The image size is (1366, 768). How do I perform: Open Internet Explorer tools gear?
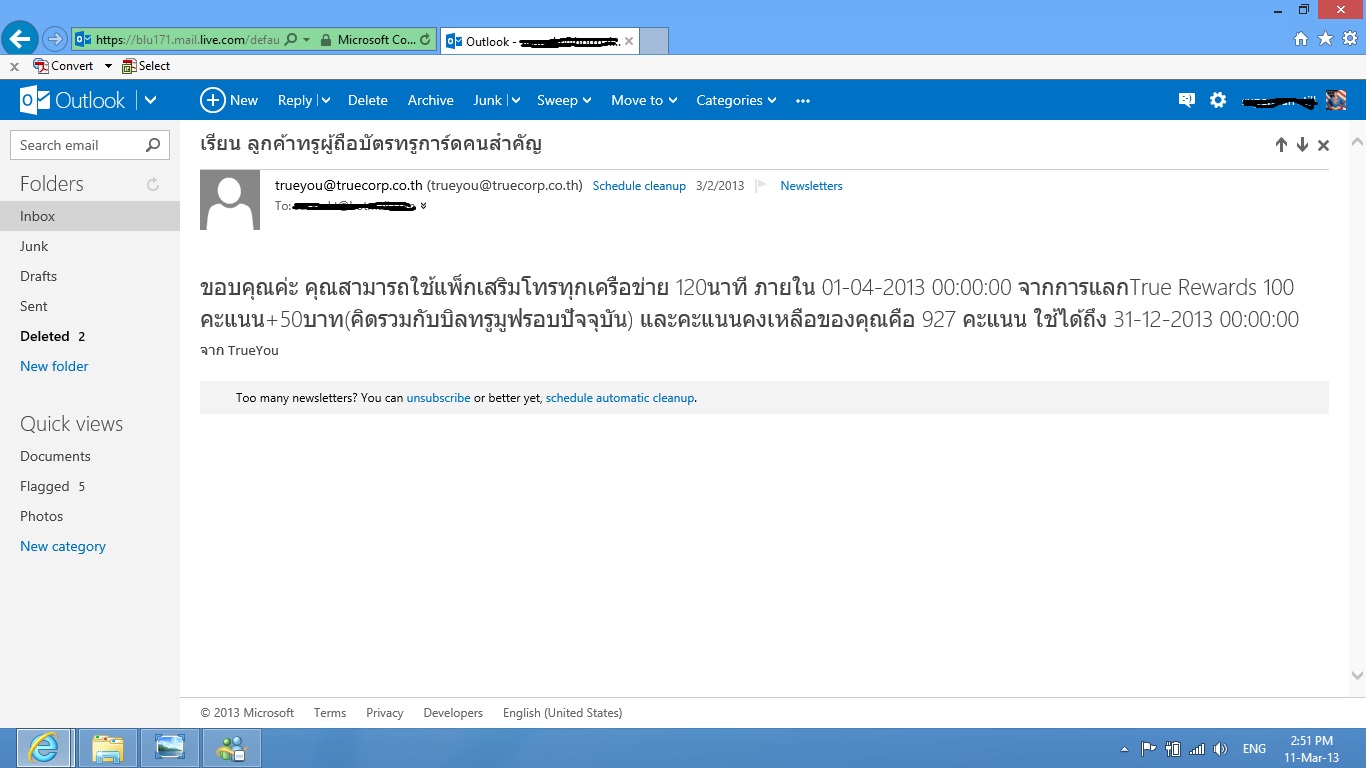tap(1349, 39)
